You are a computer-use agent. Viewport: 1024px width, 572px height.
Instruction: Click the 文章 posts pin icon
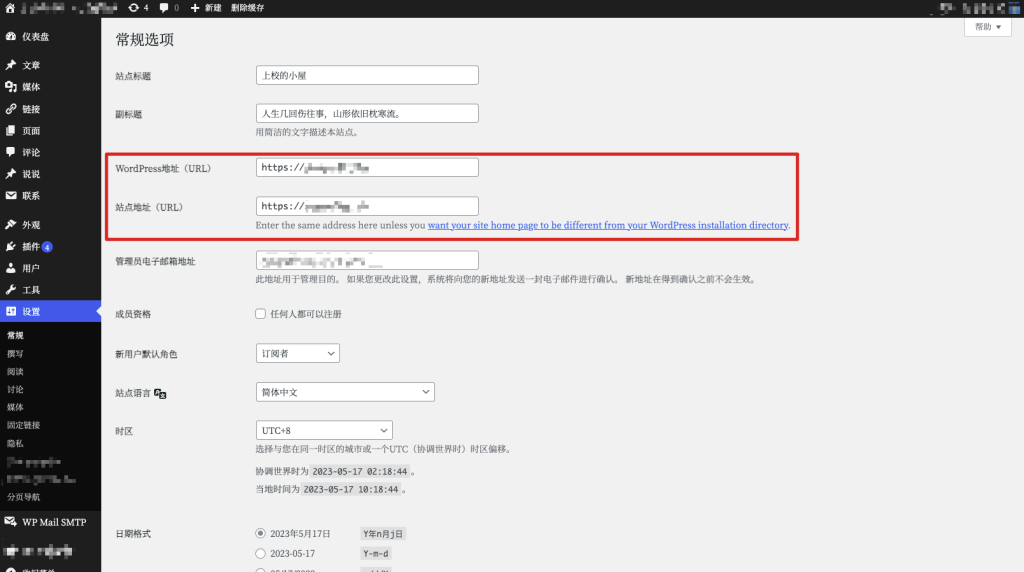[x=10, y=65]
